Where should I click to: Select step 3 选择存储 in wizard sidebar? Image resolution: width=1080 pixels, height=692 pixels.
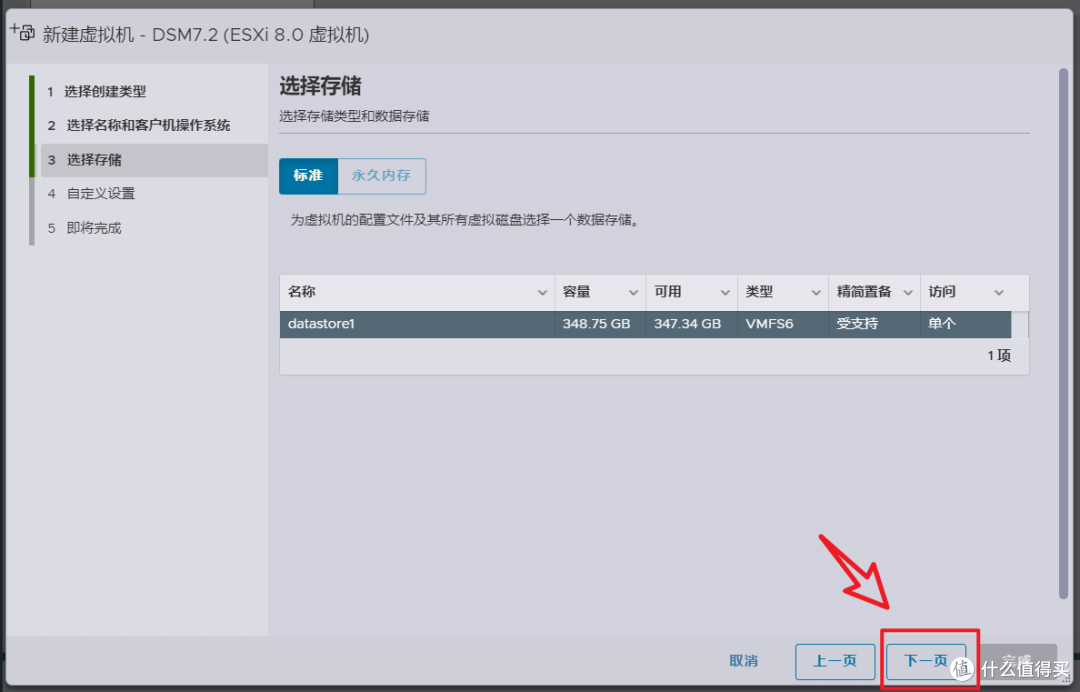click(x=154, y=160)
